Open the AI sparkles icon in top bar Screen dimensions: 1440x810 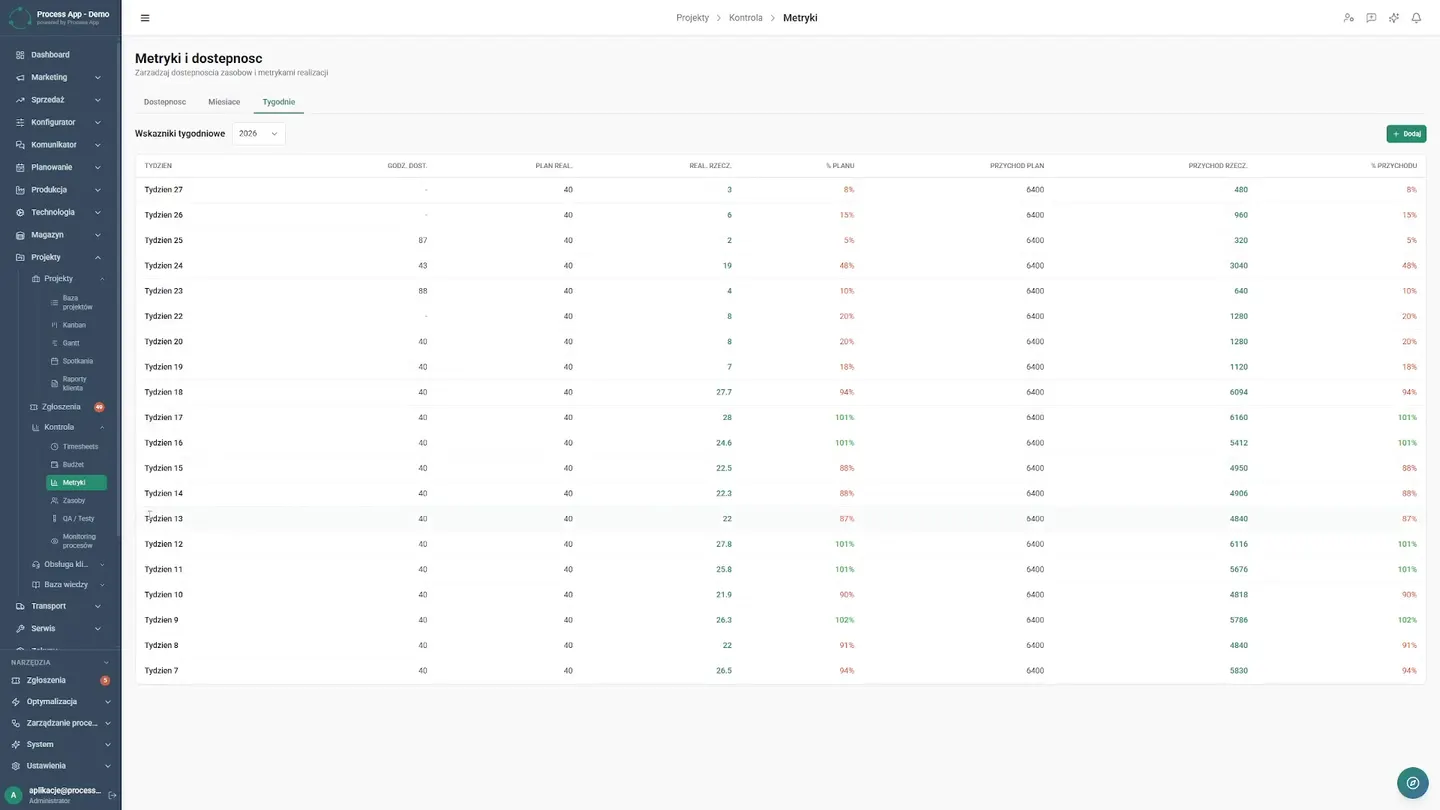coord(1394,18)
